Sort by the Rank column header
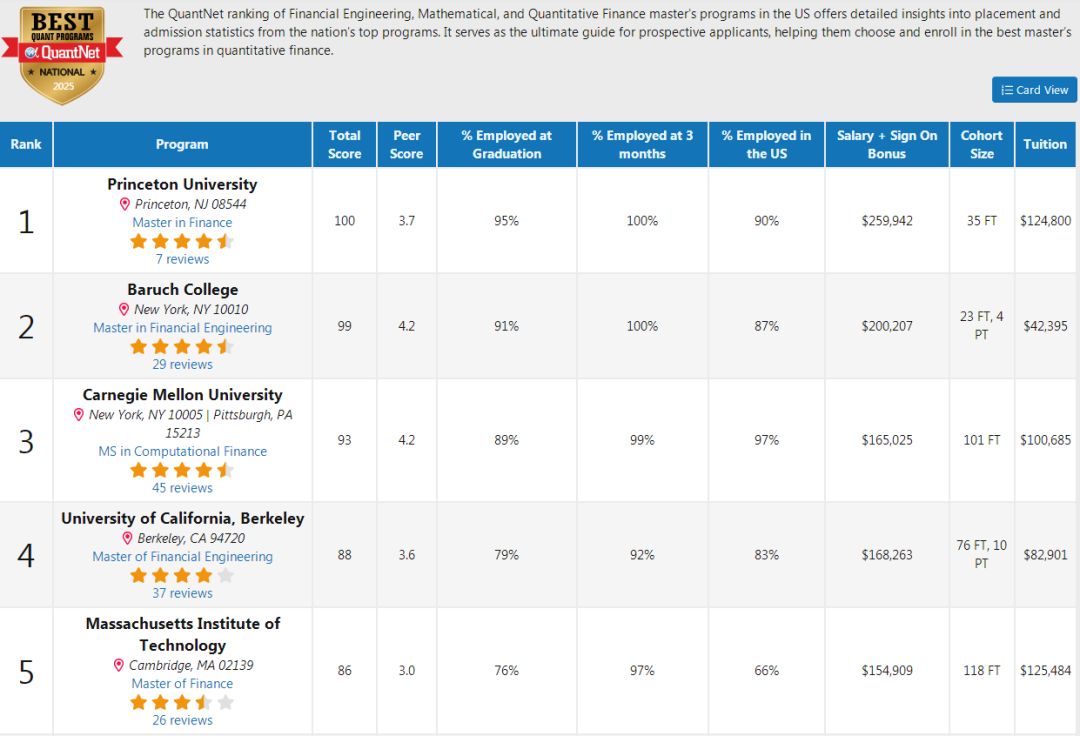 point(26,145)
